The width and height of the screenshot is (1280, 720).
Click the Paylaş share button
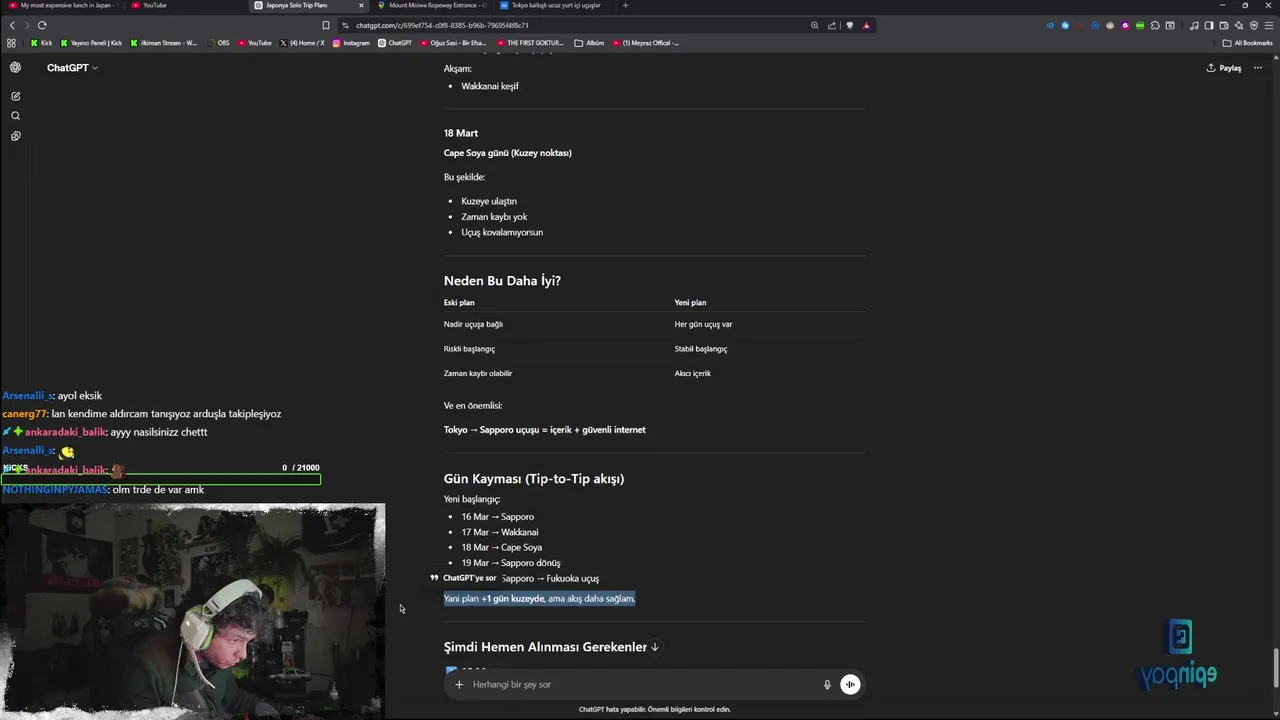click(1224, 68)
